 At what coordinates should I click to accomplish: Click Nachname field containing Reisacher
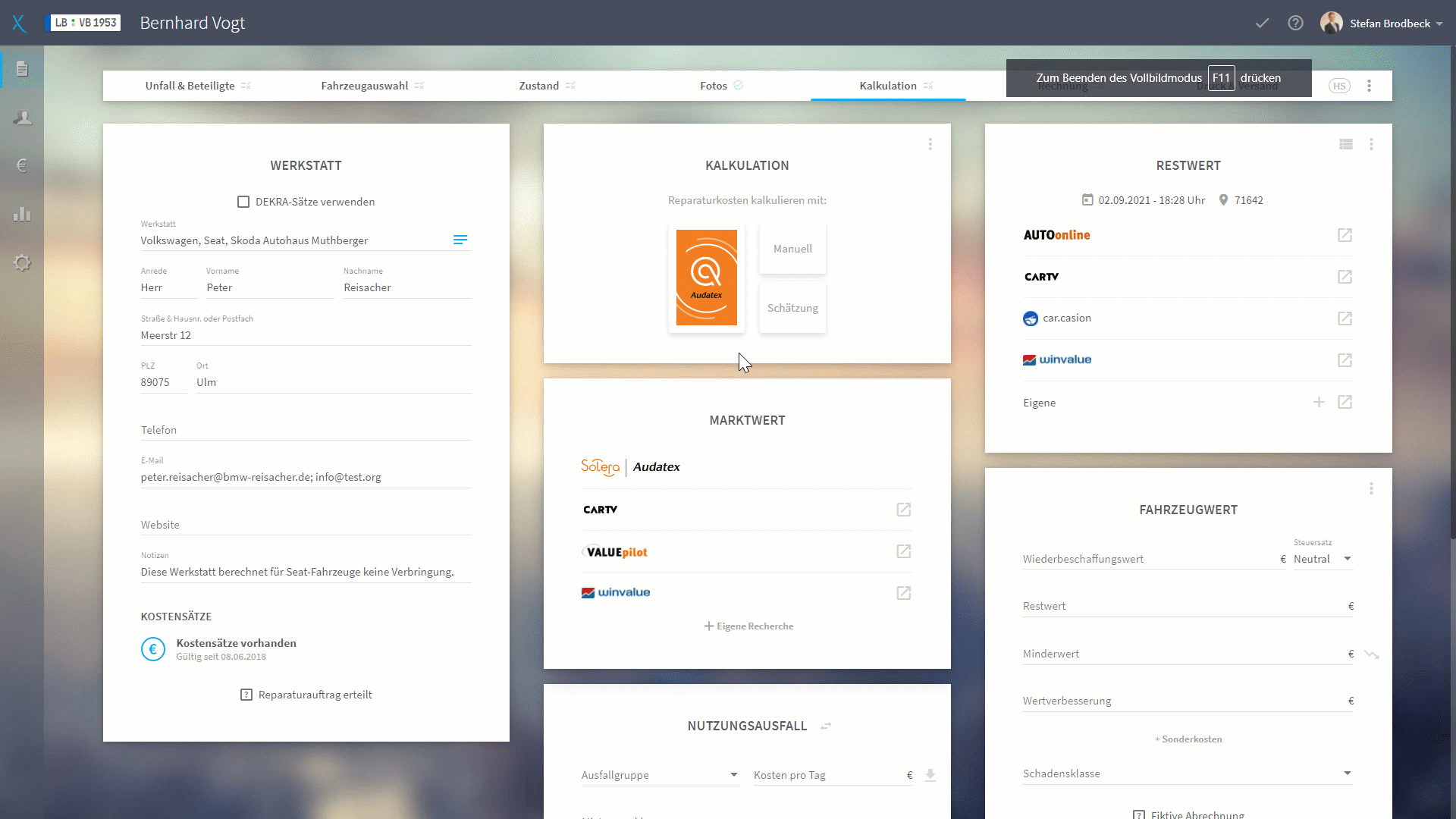coord(407,287)
